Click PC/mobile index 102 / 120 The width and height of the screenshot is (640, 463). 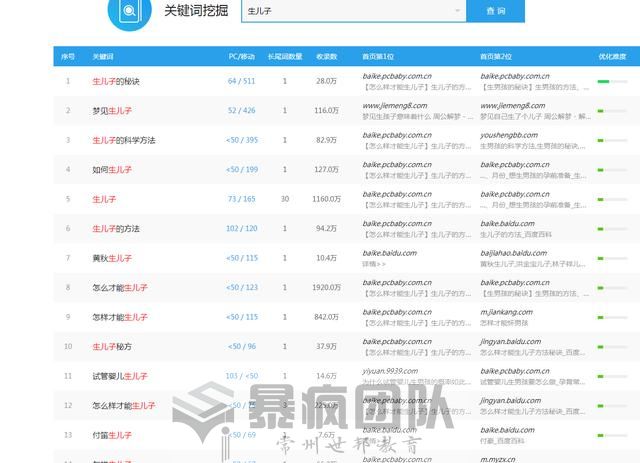242,228
